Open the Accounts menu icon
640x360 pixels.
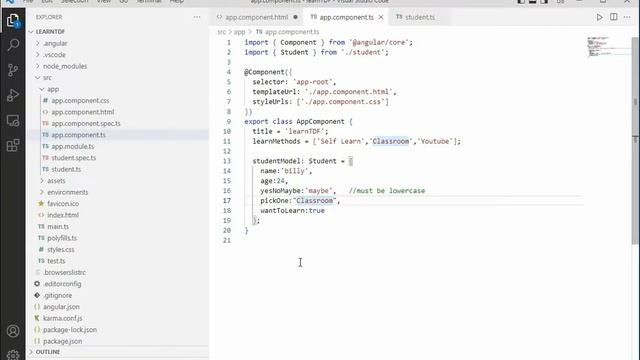click(x=13, y=331)
